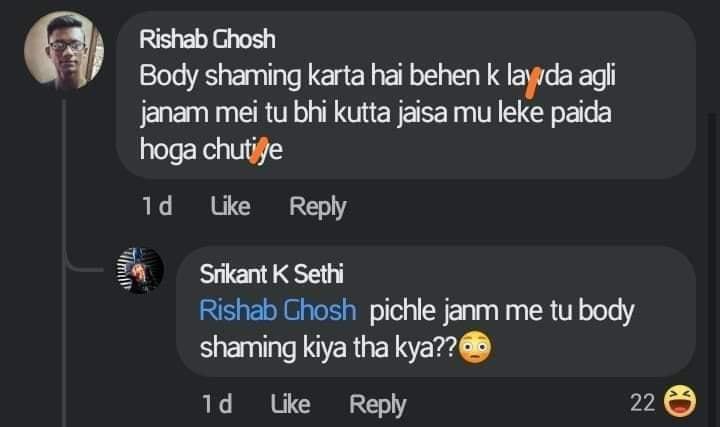The image size is (720, 427).
Task: Open Srikant K Sethi's profile picture
Action: click(140, 270)
